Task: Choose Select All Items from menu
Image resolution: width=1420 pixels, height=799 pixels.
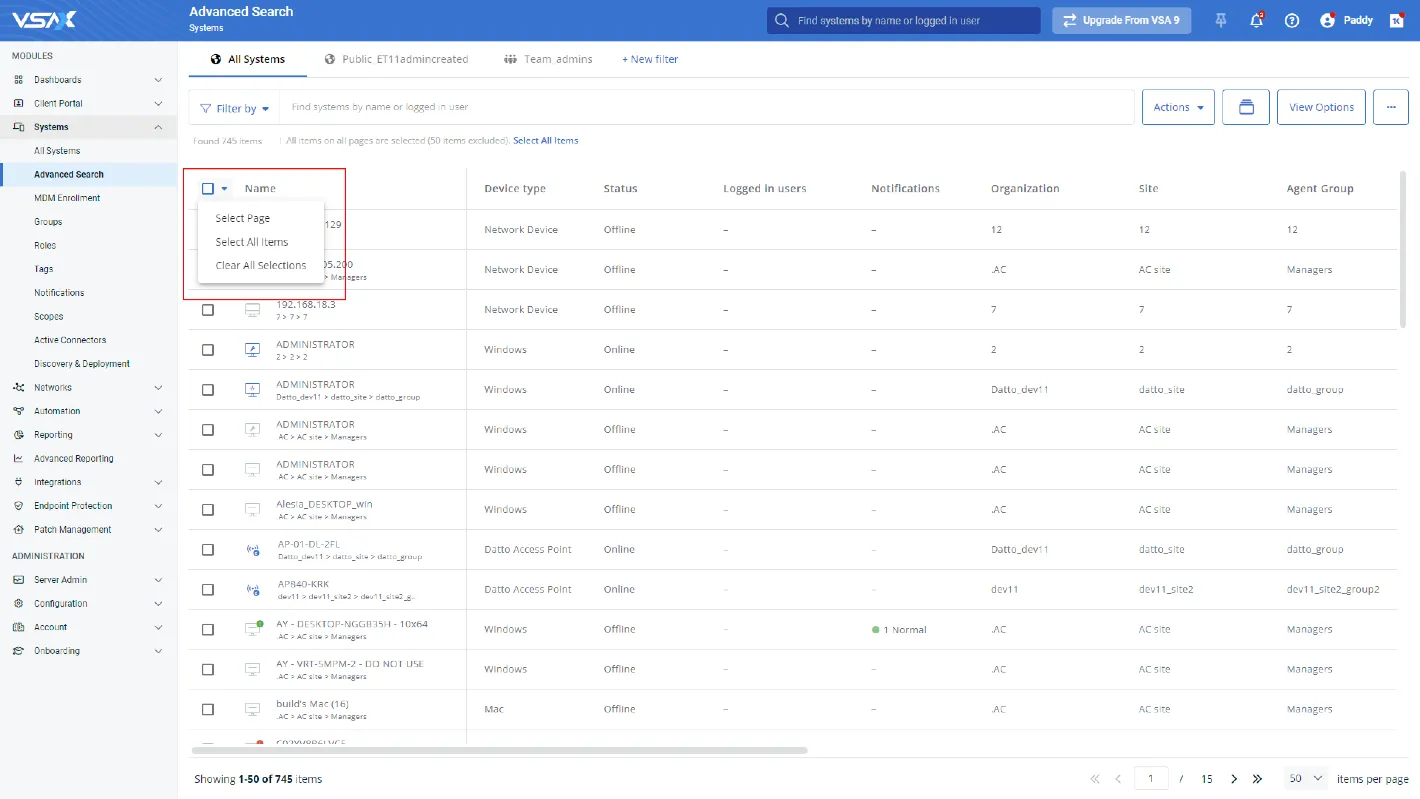Action: [x=252, y=242]
